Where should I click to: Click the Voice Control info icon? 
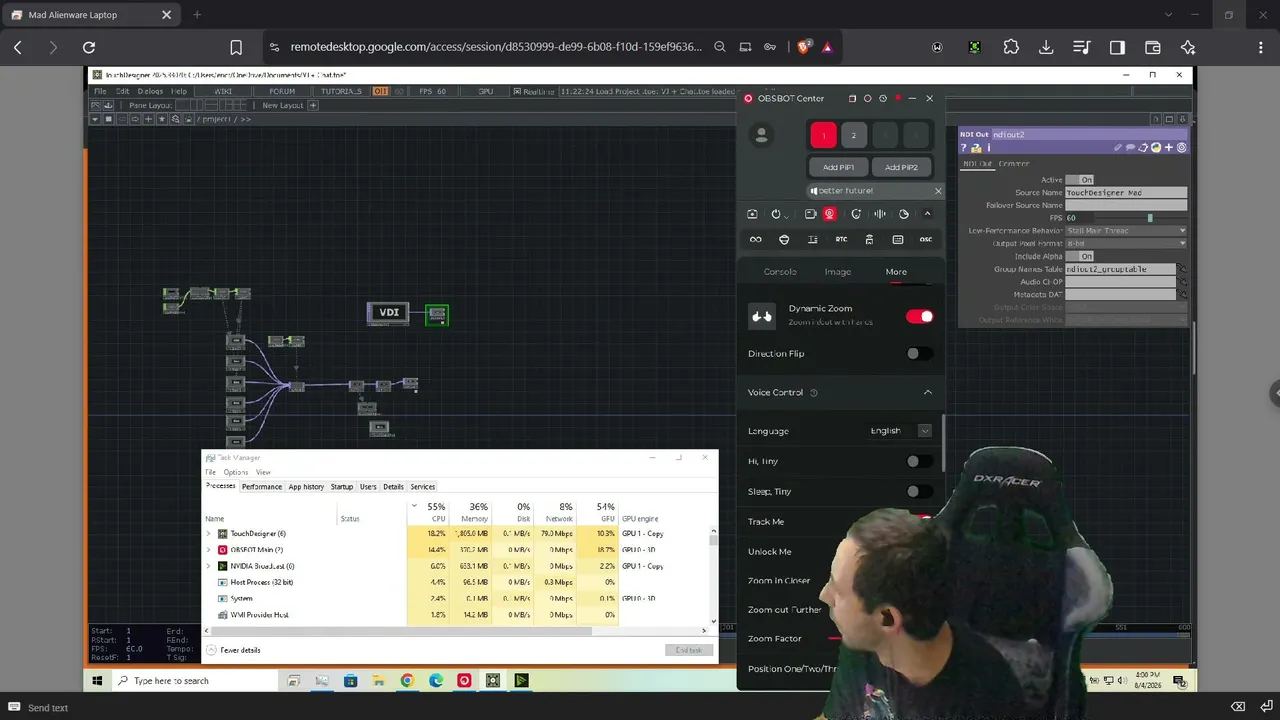click(814, 393)
